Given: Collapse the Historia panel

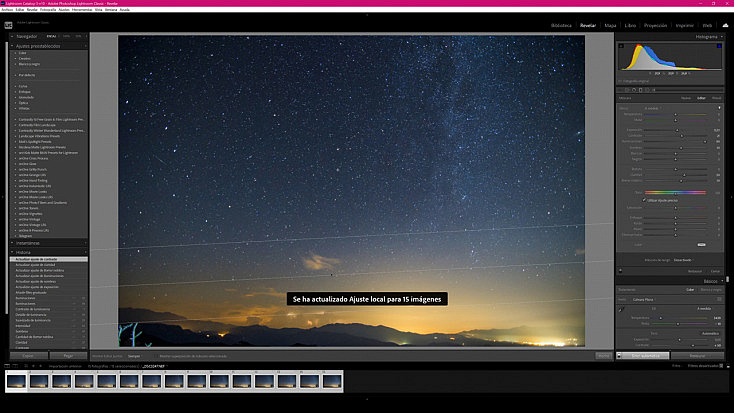Looking at the screenshot, I should pyautogui.click(x=12, y=252).
